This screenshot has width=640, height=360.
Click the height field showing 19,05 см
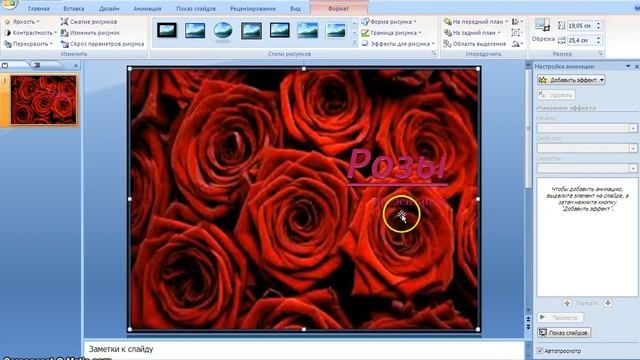point(580,25)
